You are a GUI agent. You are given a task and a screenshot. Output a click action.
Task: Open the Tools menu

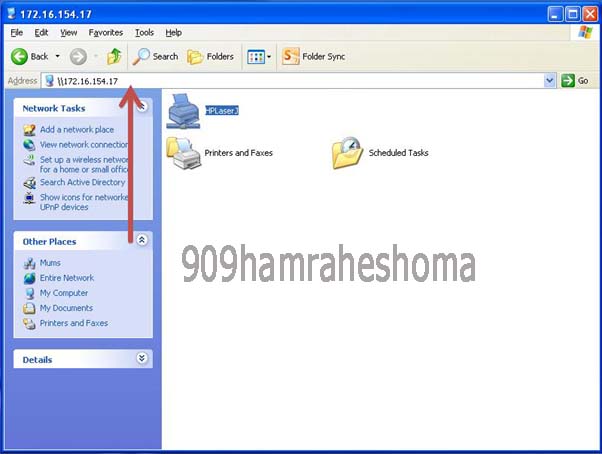tap(144, 33)
